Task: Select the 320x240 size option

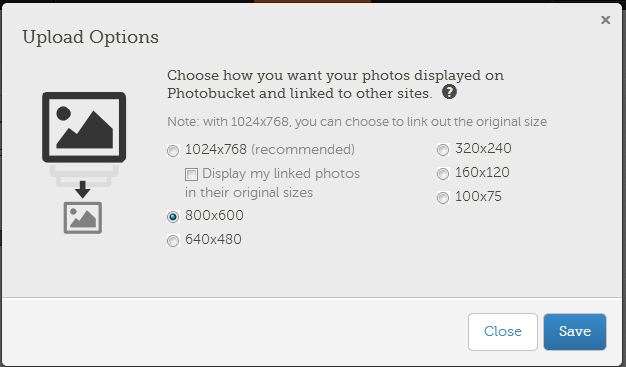Action: point(443,150)
